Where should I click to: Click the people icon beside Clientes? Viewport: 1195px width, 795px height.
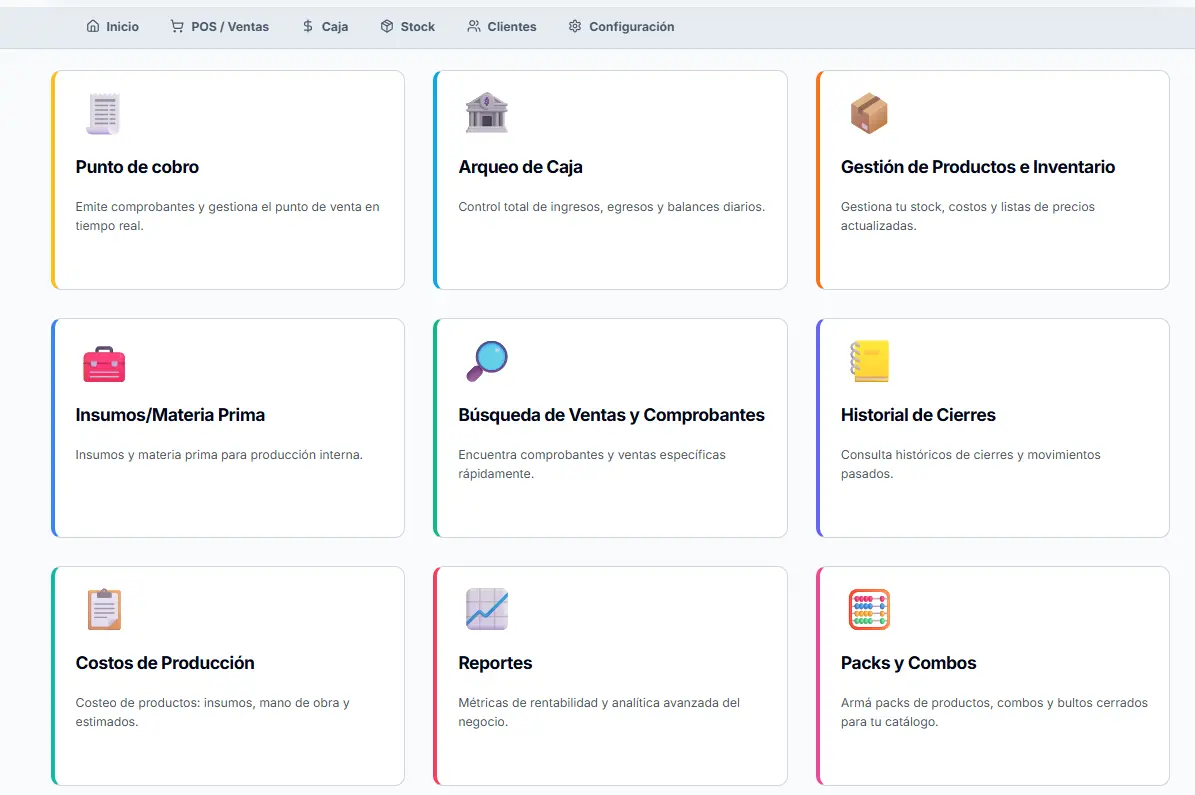tap(474, 26)
